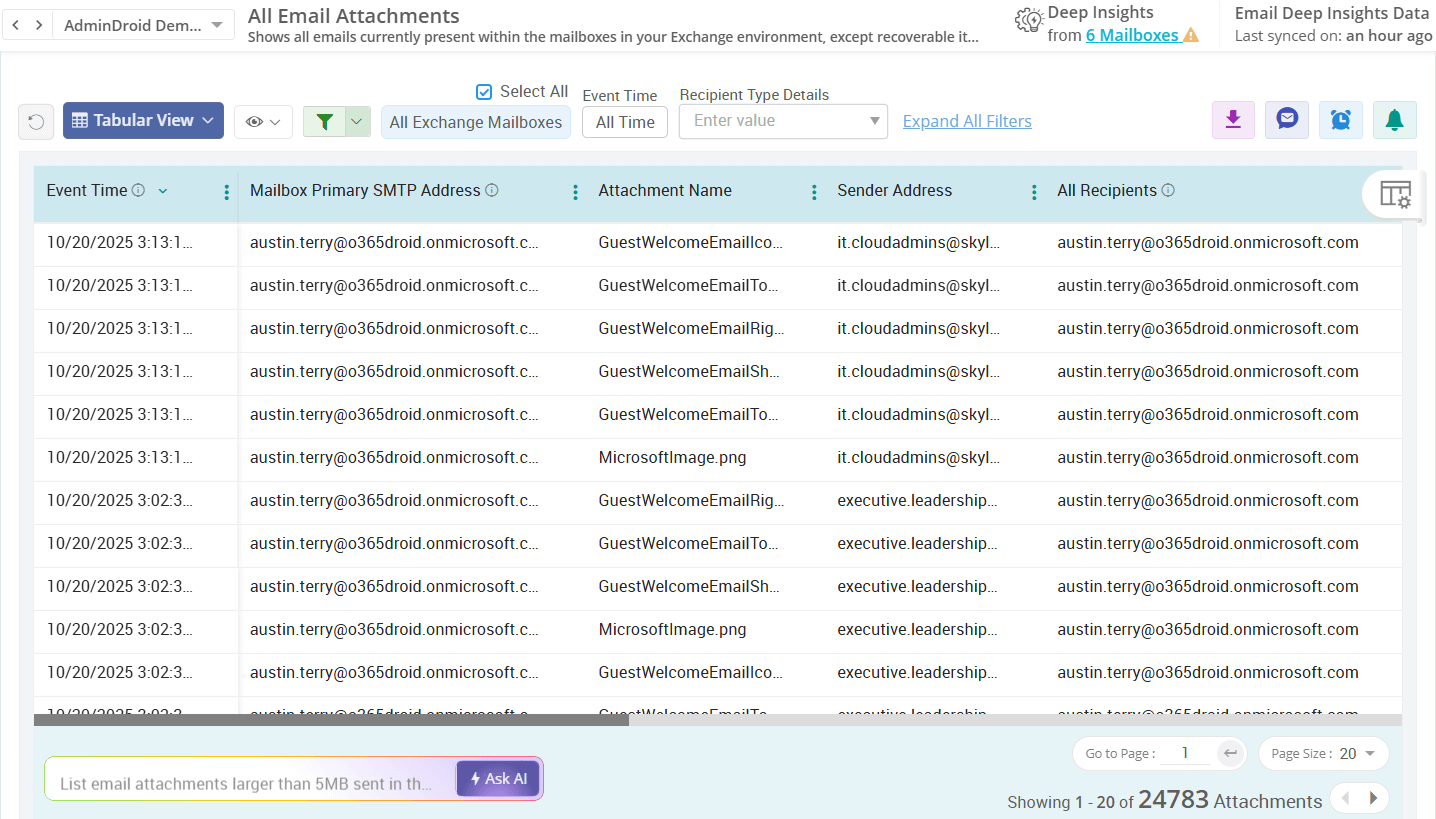Click the Expand All Filters link
The width and height of the screenshot is (1436, 819).
coord(966,121)
